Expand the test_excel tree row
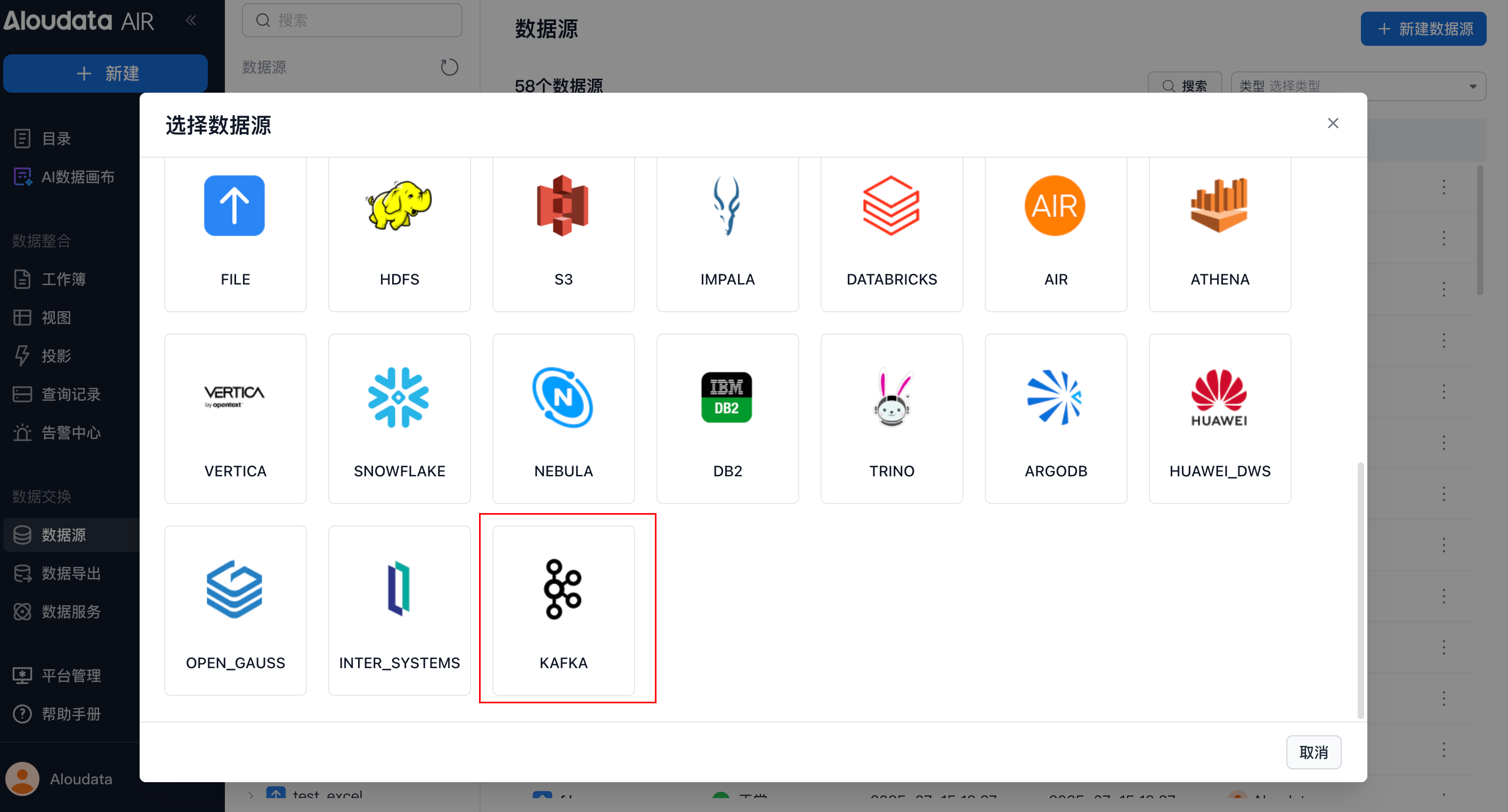This screenshot has height=812, width=1508. pos(250,795)
